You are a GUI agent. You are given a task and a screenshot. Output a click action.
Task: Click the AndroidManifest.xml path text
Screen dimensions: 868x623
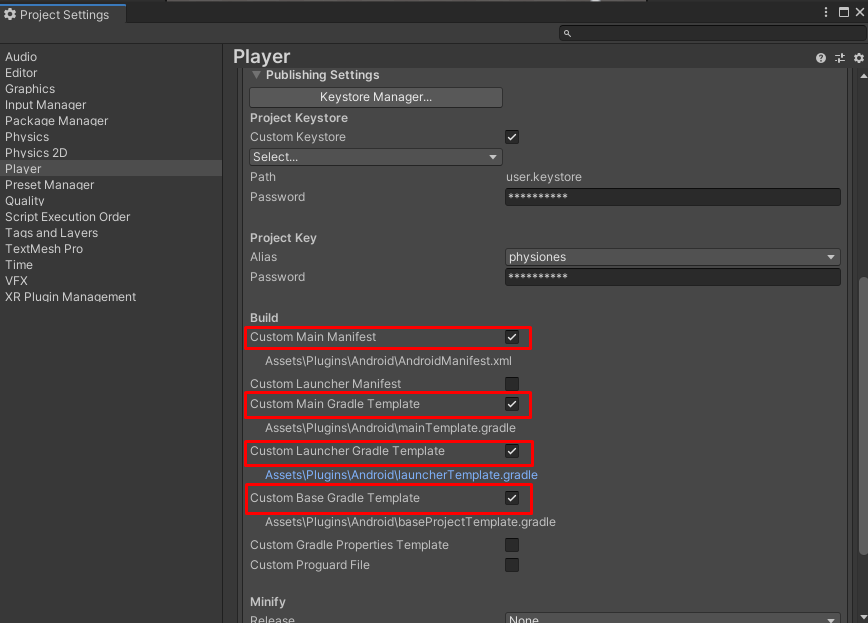pos(389,361)
